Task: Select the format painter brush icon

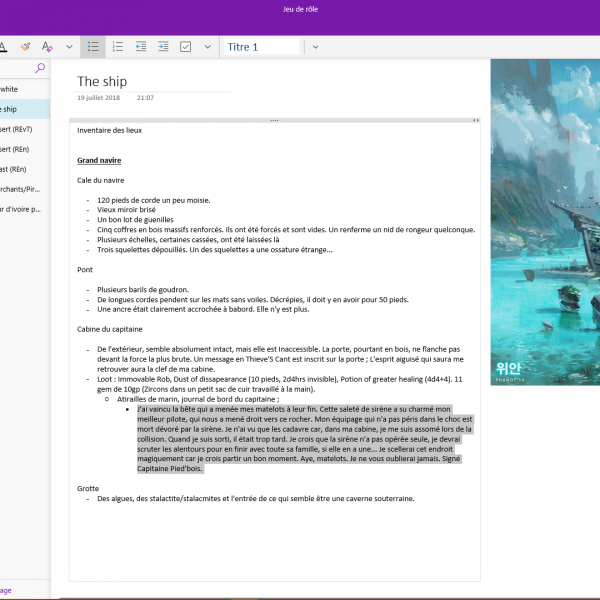Action: [25, 47]
